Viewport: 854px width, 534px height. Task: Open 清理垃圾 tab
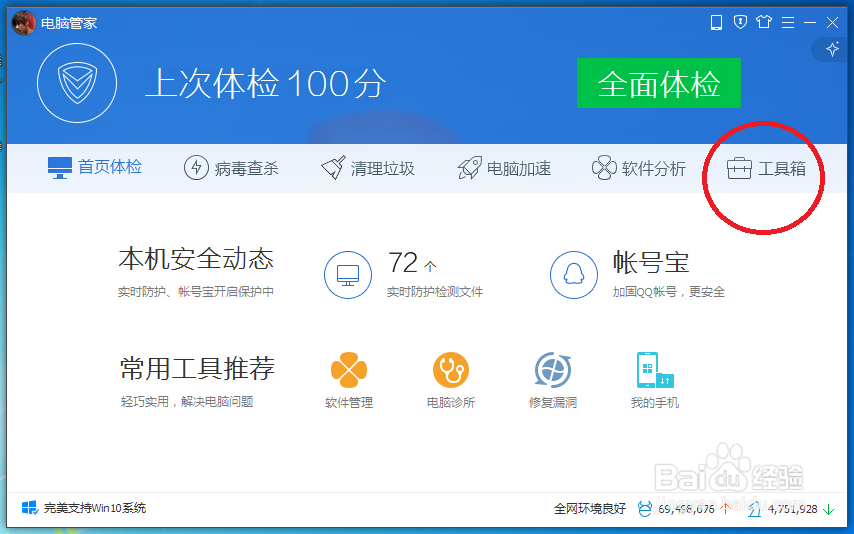(x=368, y=168)
